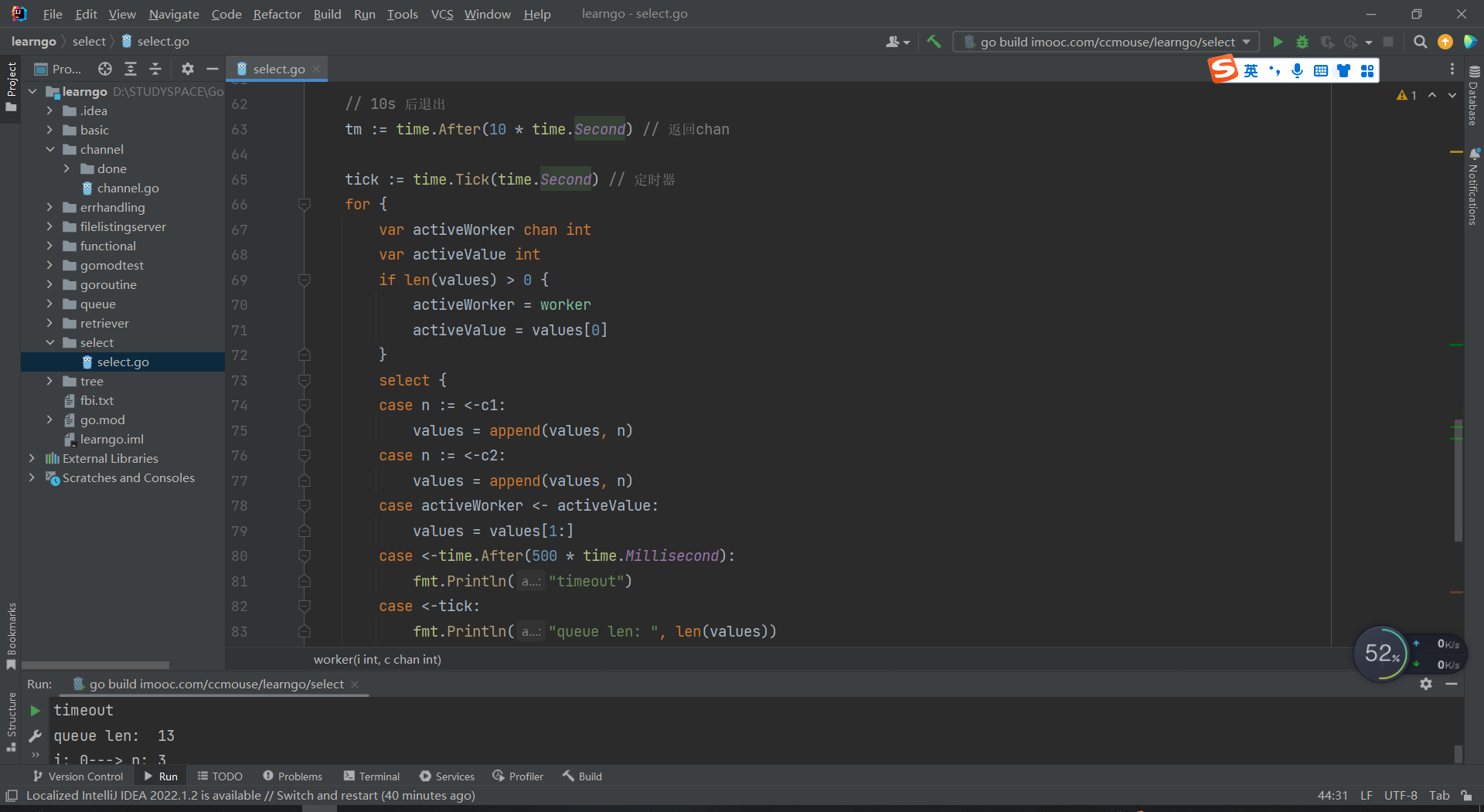Open Run panel settings gear
Screen dimensions: 1484x812
tap(1426, 684)
